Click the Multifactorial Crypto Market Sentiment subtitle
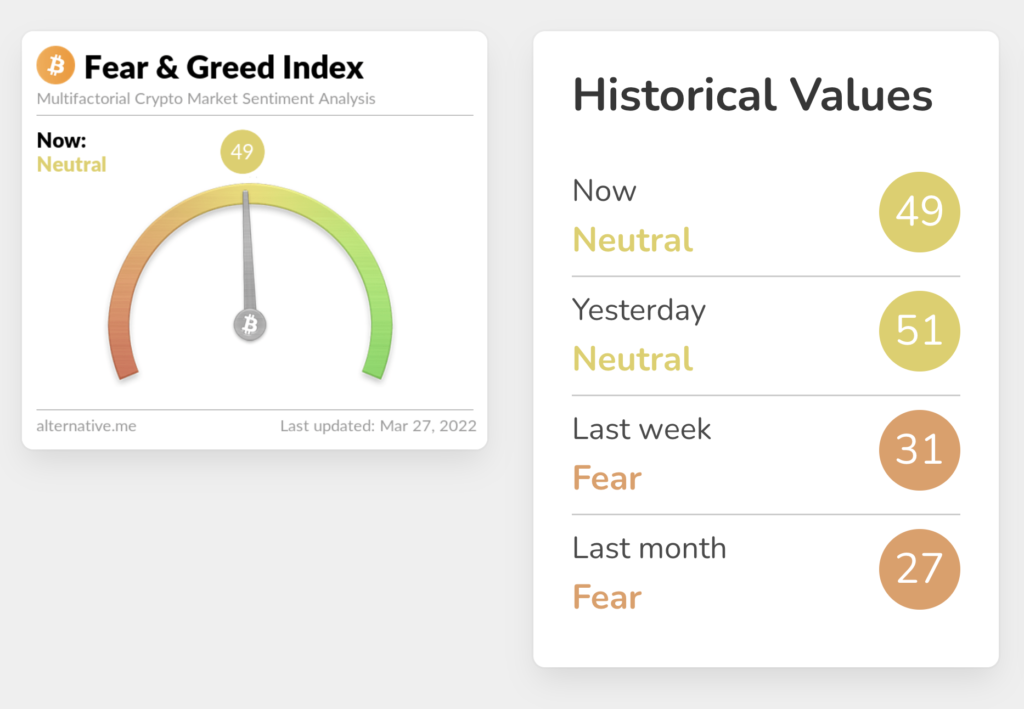This screenshot has width=1024, height=709. point(206,99)
